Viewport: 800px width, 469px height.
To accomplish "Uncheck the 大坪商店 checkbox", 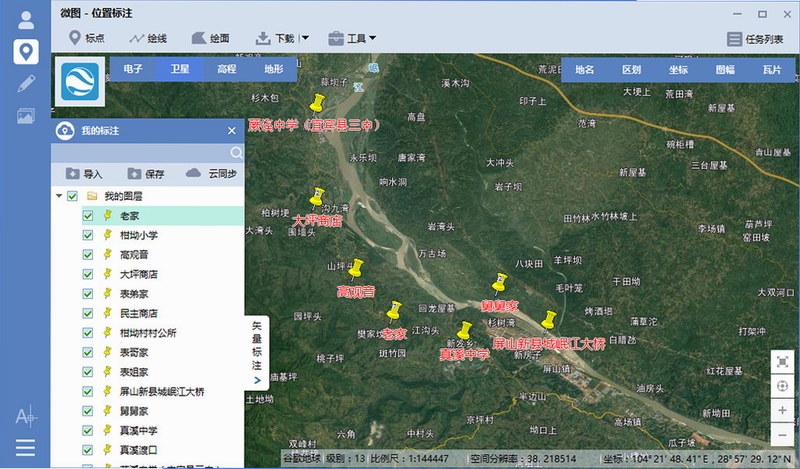I will click(88, 275).
